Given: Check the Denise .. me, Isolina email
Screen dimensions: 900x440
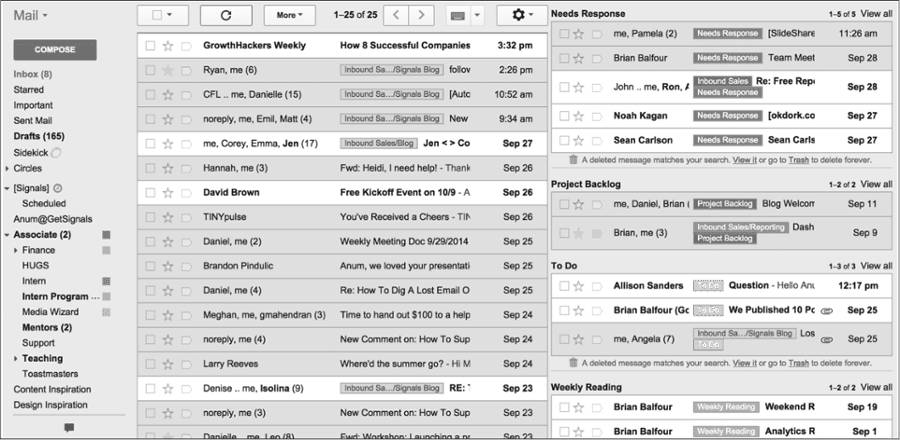Looking at the screenshot, I should pyautogui.click(x=150, y=389).
